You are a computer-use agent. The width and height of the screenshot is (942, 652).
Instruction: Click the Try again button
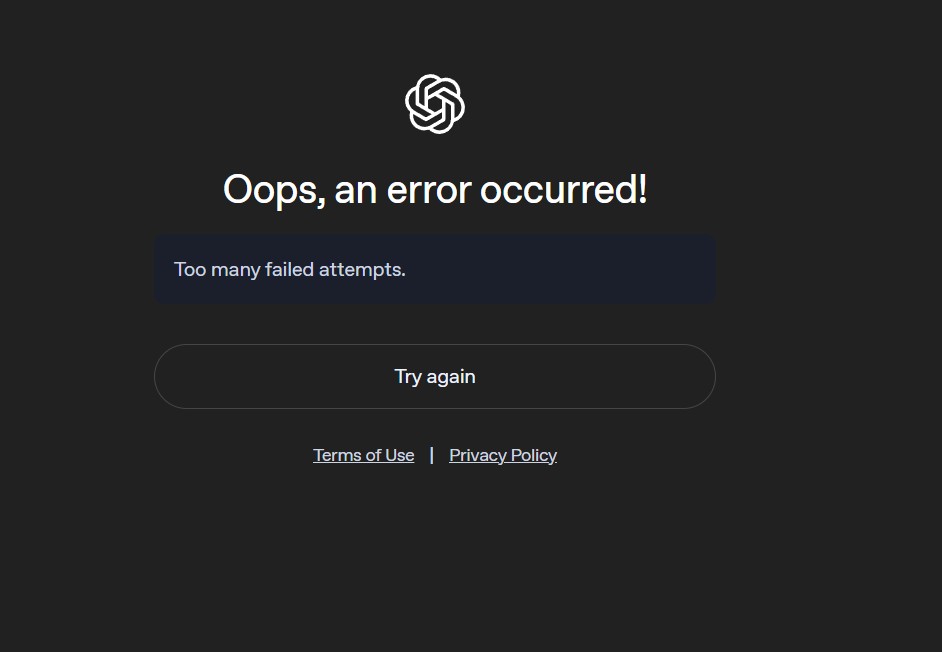(x=435, y=376)
